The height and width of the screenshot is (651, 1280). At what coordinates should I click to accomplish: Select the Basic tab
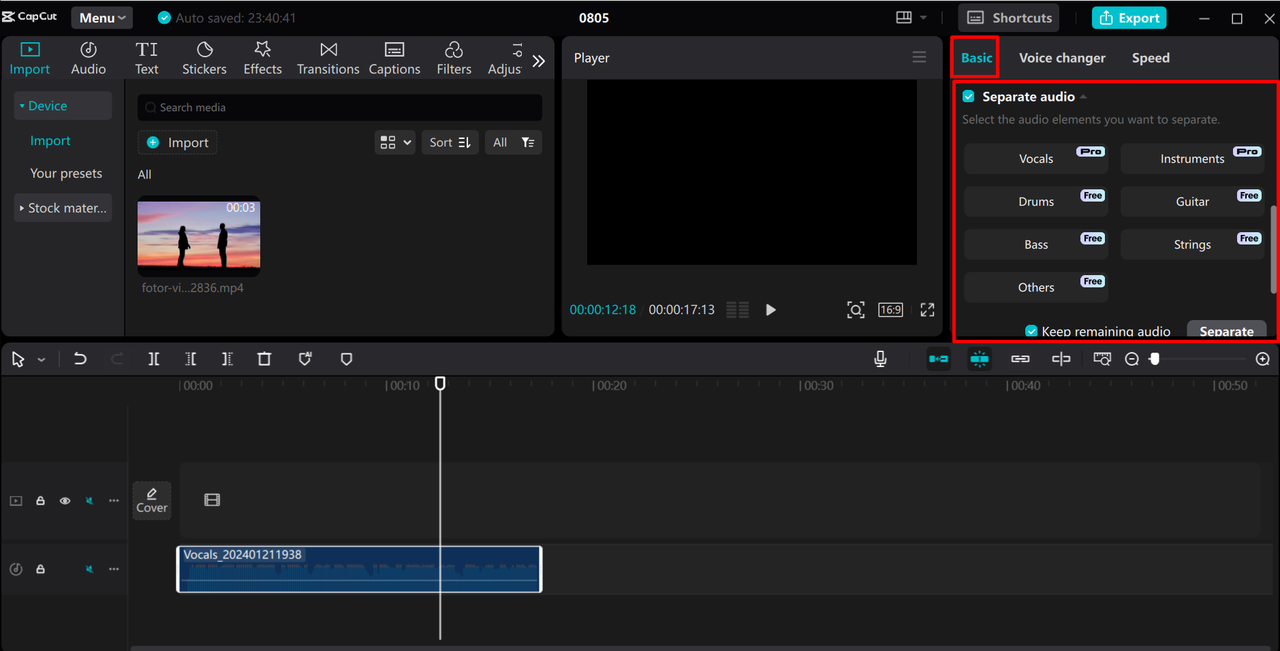pyautogui.click(x=977, y=58)
